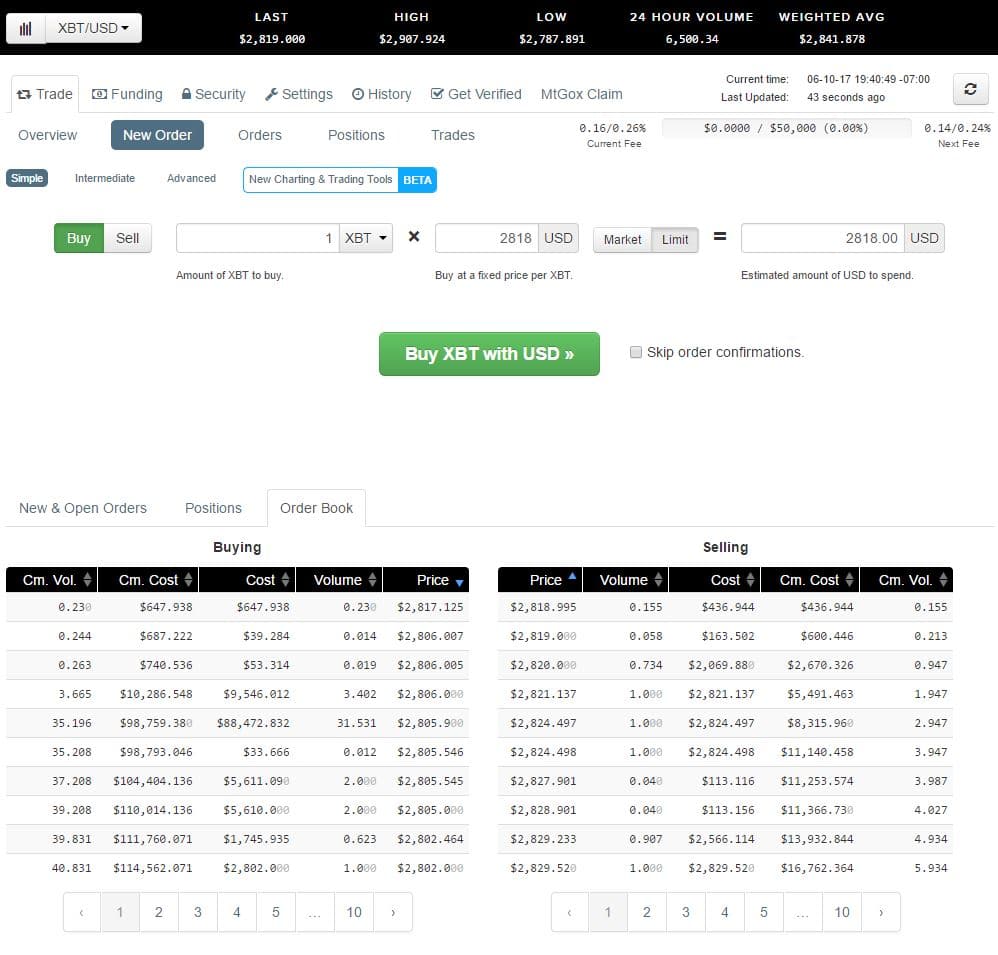Select the Sell side of the order form
The image size is (998, 955).
tap(127, 238)
